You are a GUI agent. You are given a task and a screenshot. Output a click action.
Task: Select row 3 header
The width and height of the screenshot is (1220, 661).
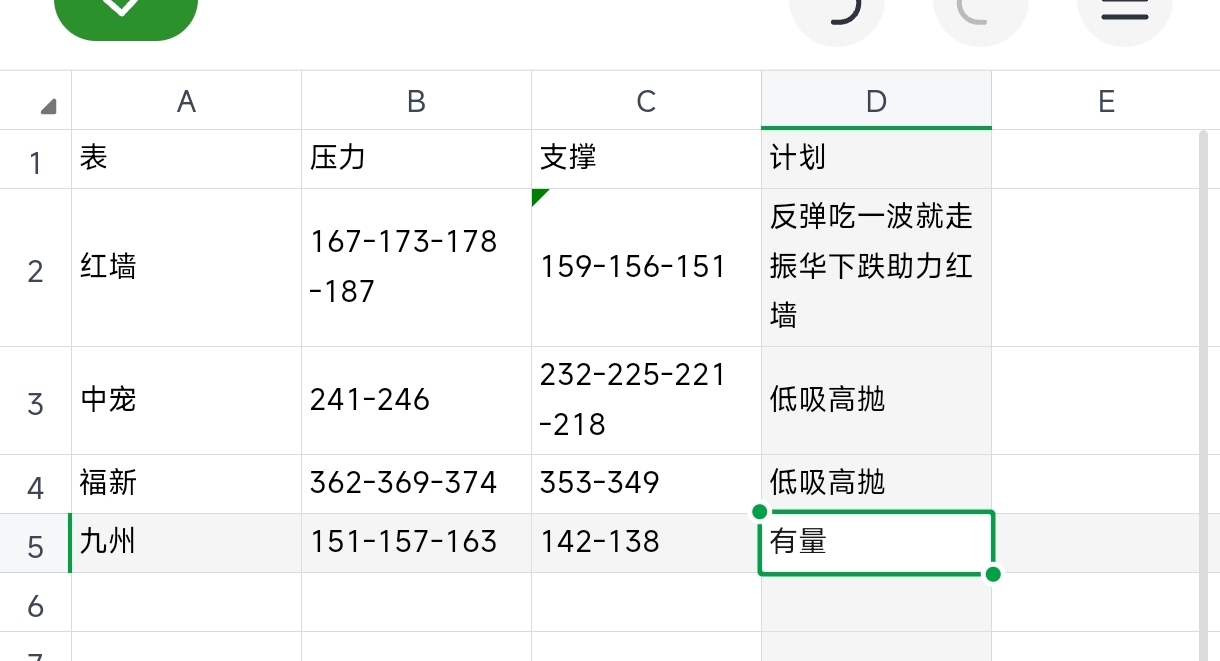pyautogui.click(x=36, y=401)
